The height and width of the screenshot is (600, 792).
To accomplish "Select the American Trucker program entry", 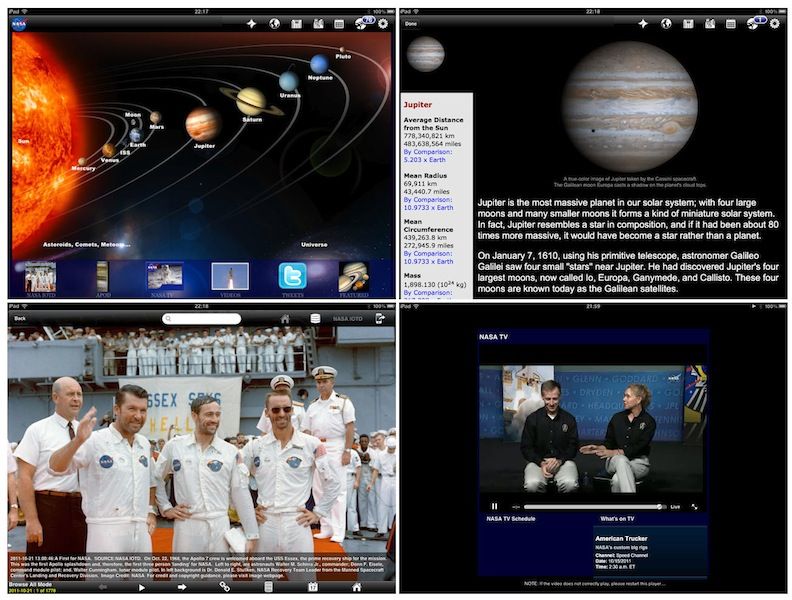I will 650,552.
